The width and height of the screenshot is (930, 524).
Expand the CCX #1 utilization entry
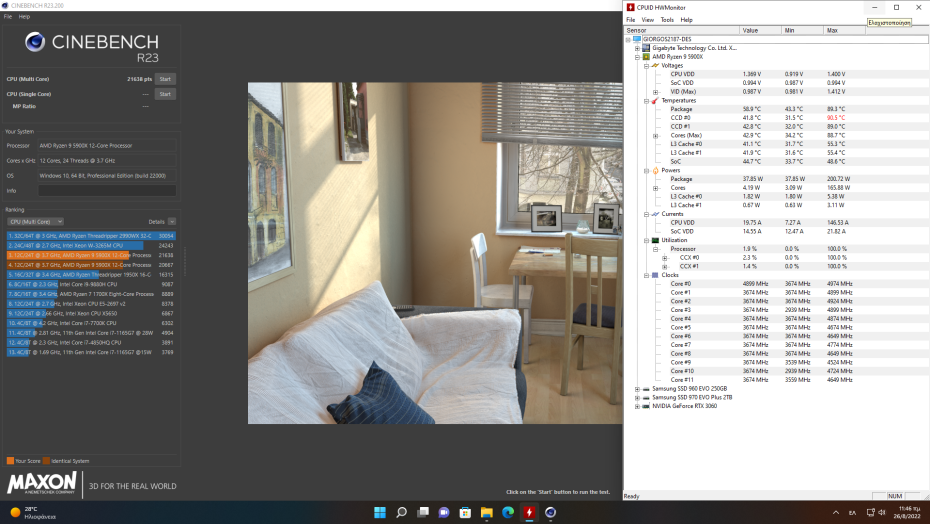(x=665, y=266)
